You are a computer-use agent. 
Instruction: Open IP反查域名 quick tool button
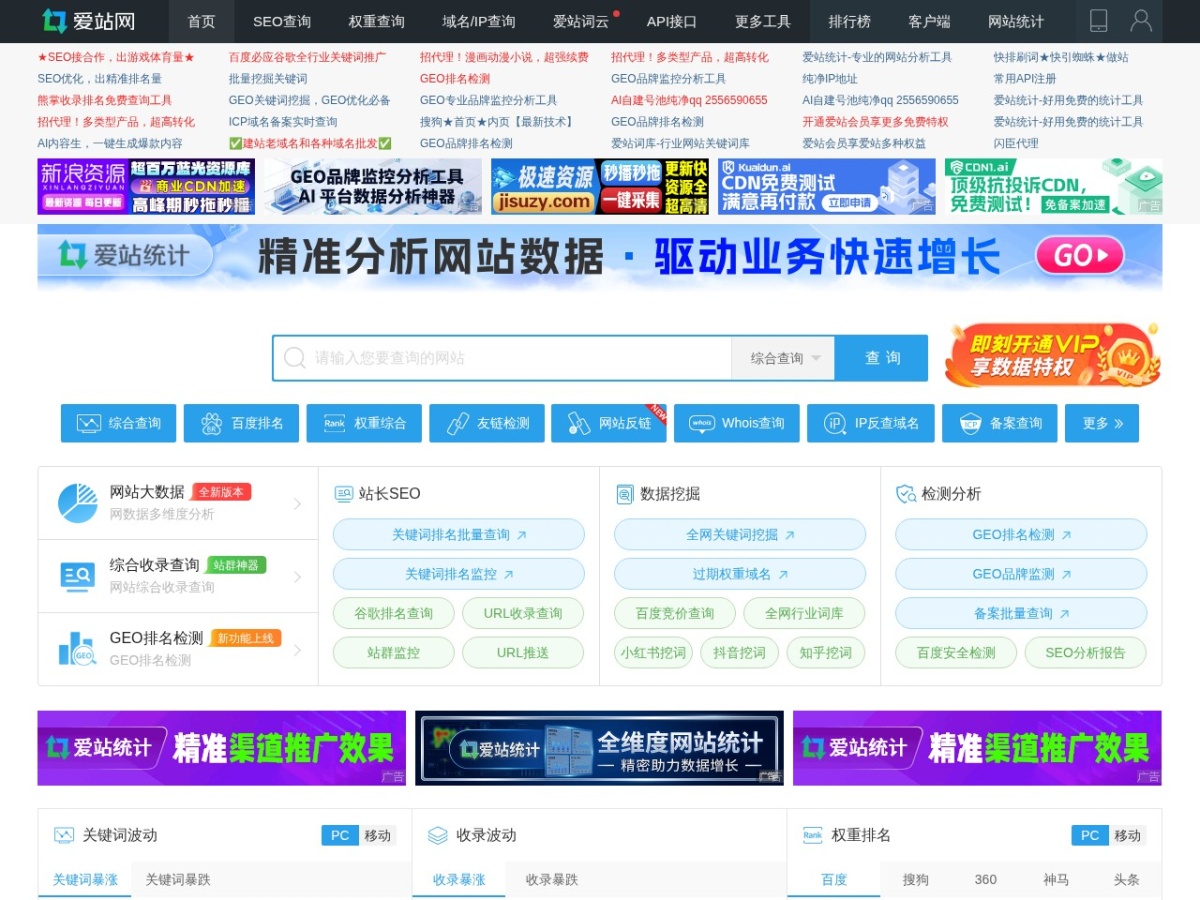pyautogui.click(x=870, y=423)
